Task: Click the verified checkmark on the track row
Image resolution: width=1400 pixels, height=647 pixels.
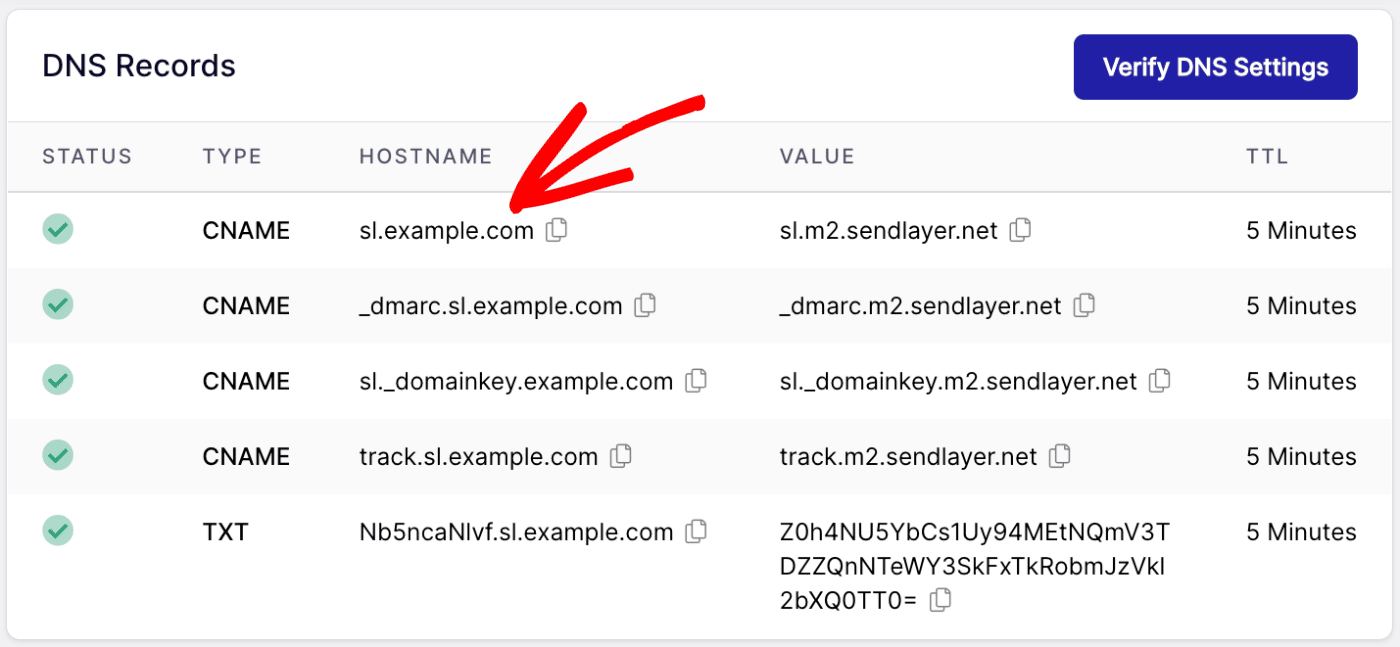Action: pos(57,456)
